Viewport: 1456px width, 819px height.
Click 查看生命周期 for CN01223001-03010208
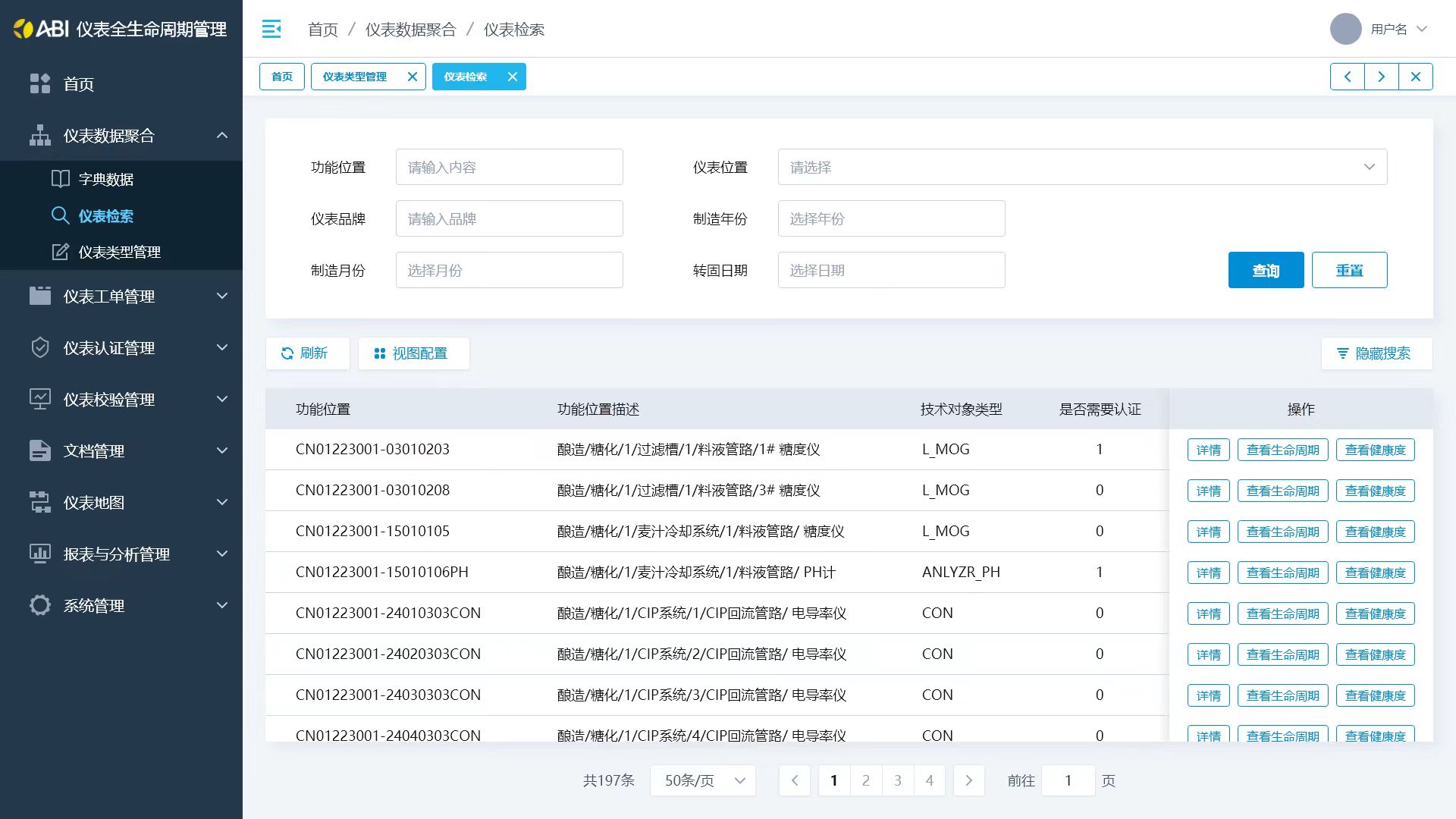(x=1282, y=491)
